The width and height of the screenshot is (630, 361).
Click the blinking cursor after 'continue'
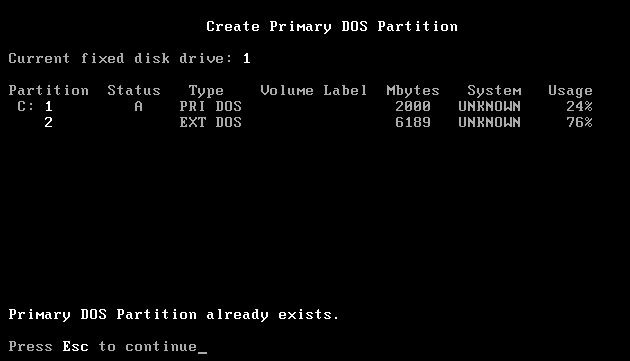[x=202, y=353]
